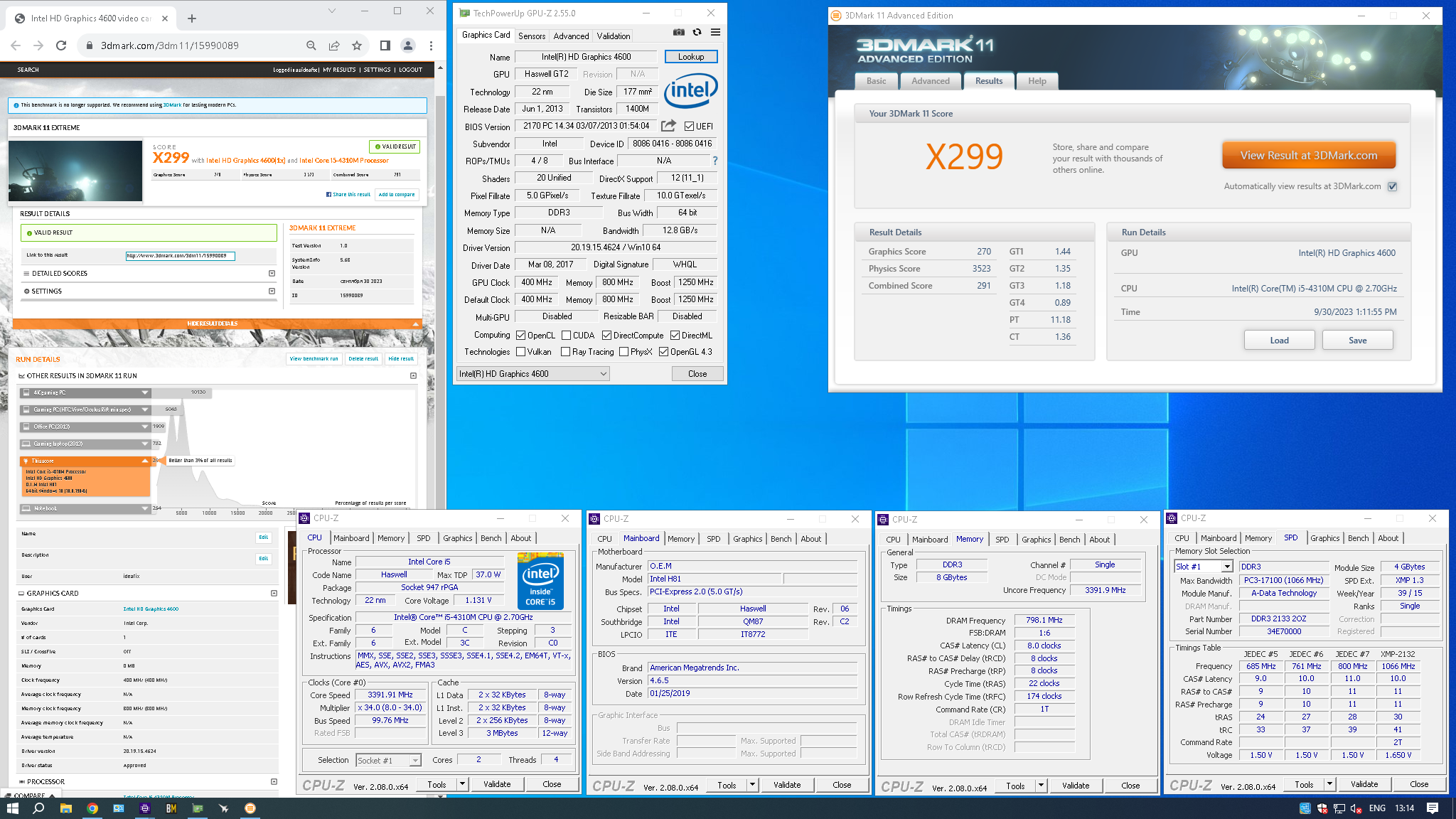
Task: Open the Help tab in 3DMark 11
Action: pos(1037,81)
